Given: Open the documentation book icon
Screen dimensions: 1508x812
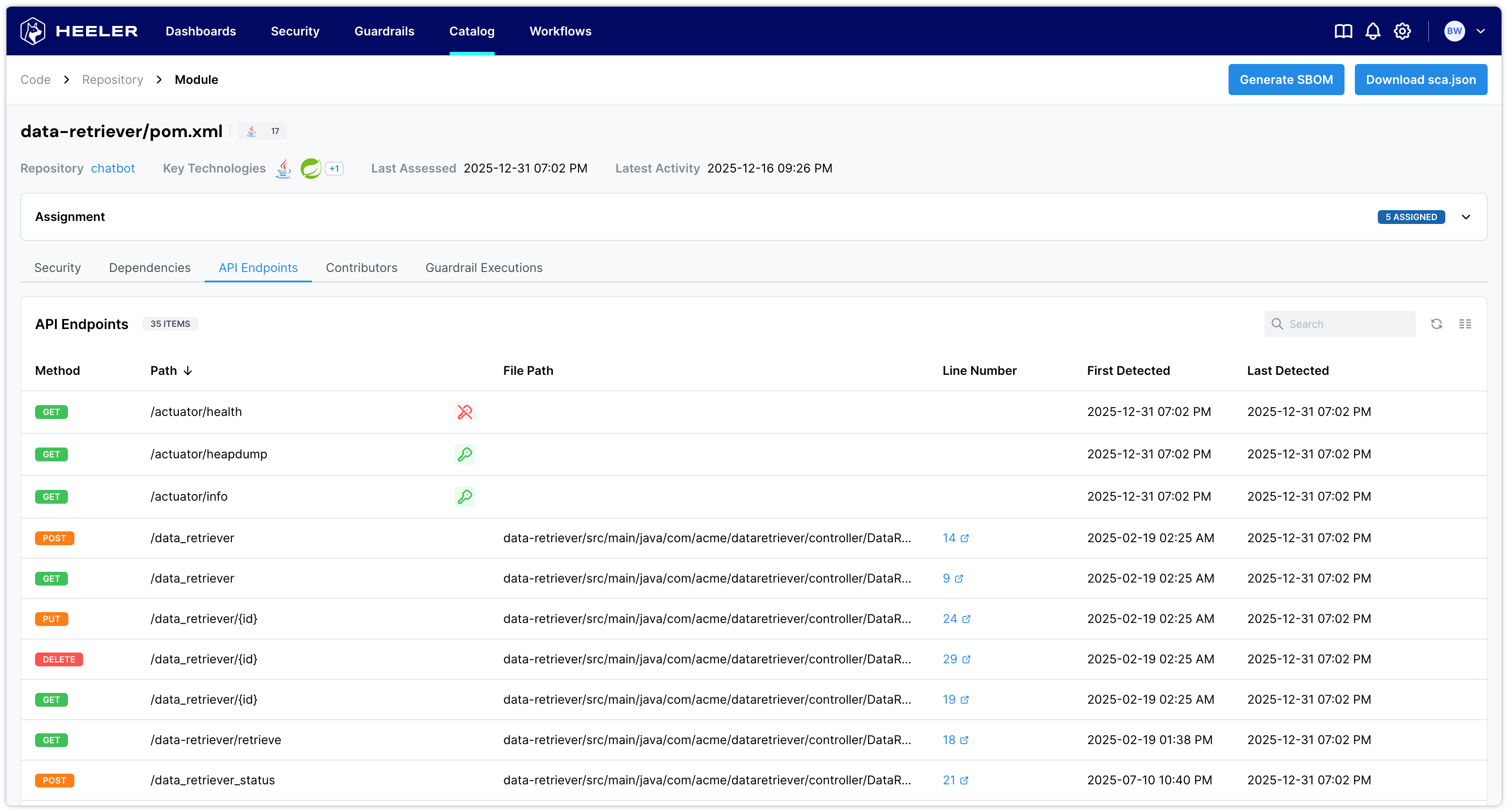Looking at the screenshot, I should 1343,31.
